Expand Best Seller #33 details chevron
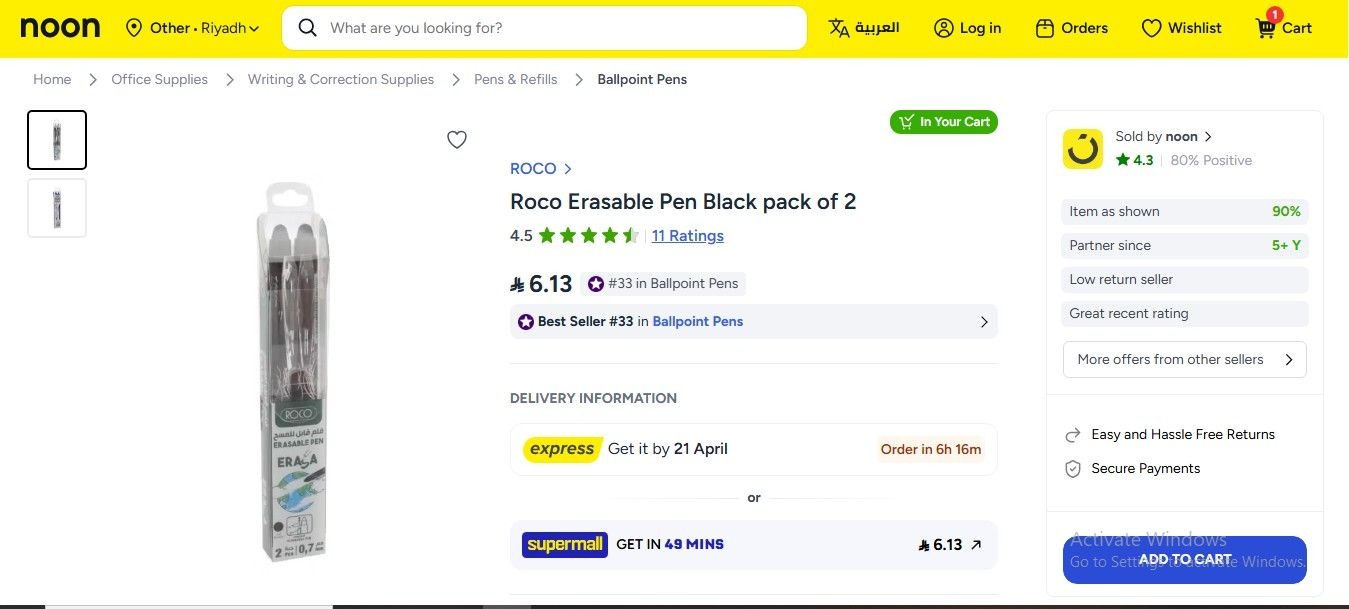The image size is (1349, 609). click(984, 321)
